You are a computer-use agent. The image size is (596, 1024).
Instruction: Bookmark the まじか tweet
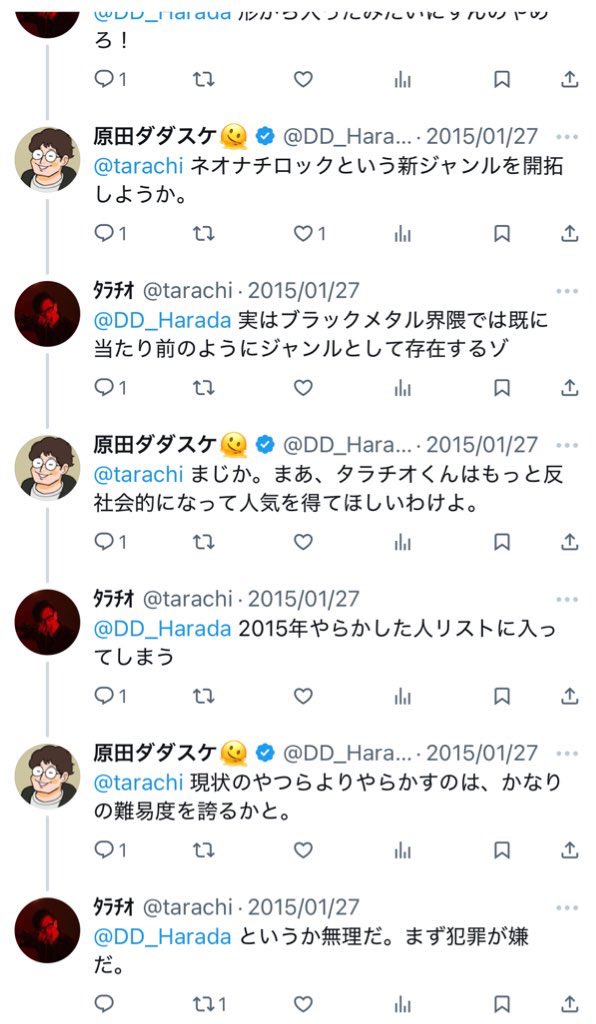[x=501, y=541]
